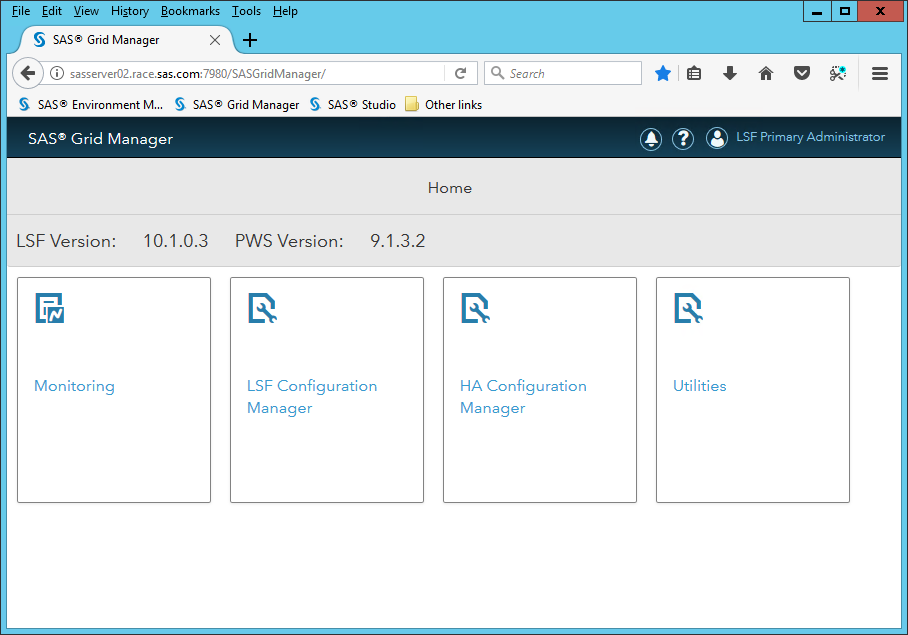Open the help question mark icon
Screen dimensions: 908x635
(x=683, y=139)
